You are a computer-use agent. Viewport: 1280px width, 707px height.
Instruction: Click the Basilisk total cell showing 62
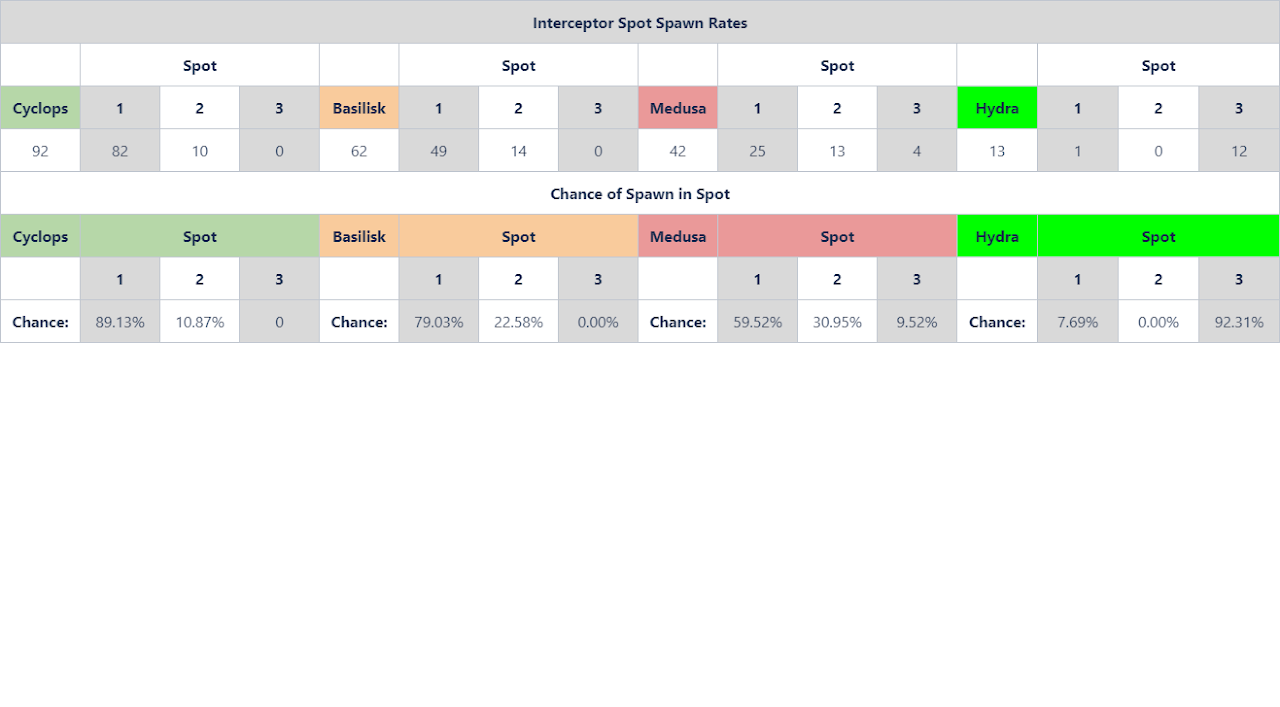(x=359, y=151)
